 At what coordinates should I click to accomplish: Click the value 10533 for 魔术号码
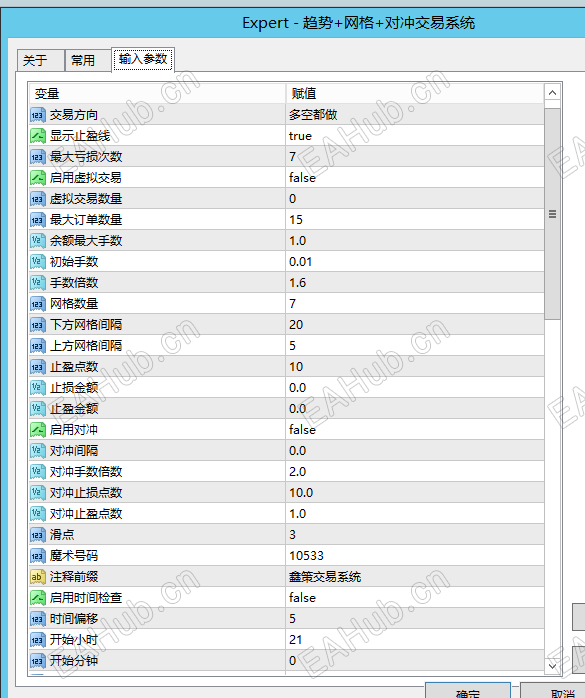pyautogui.click(x=306, y=556)
